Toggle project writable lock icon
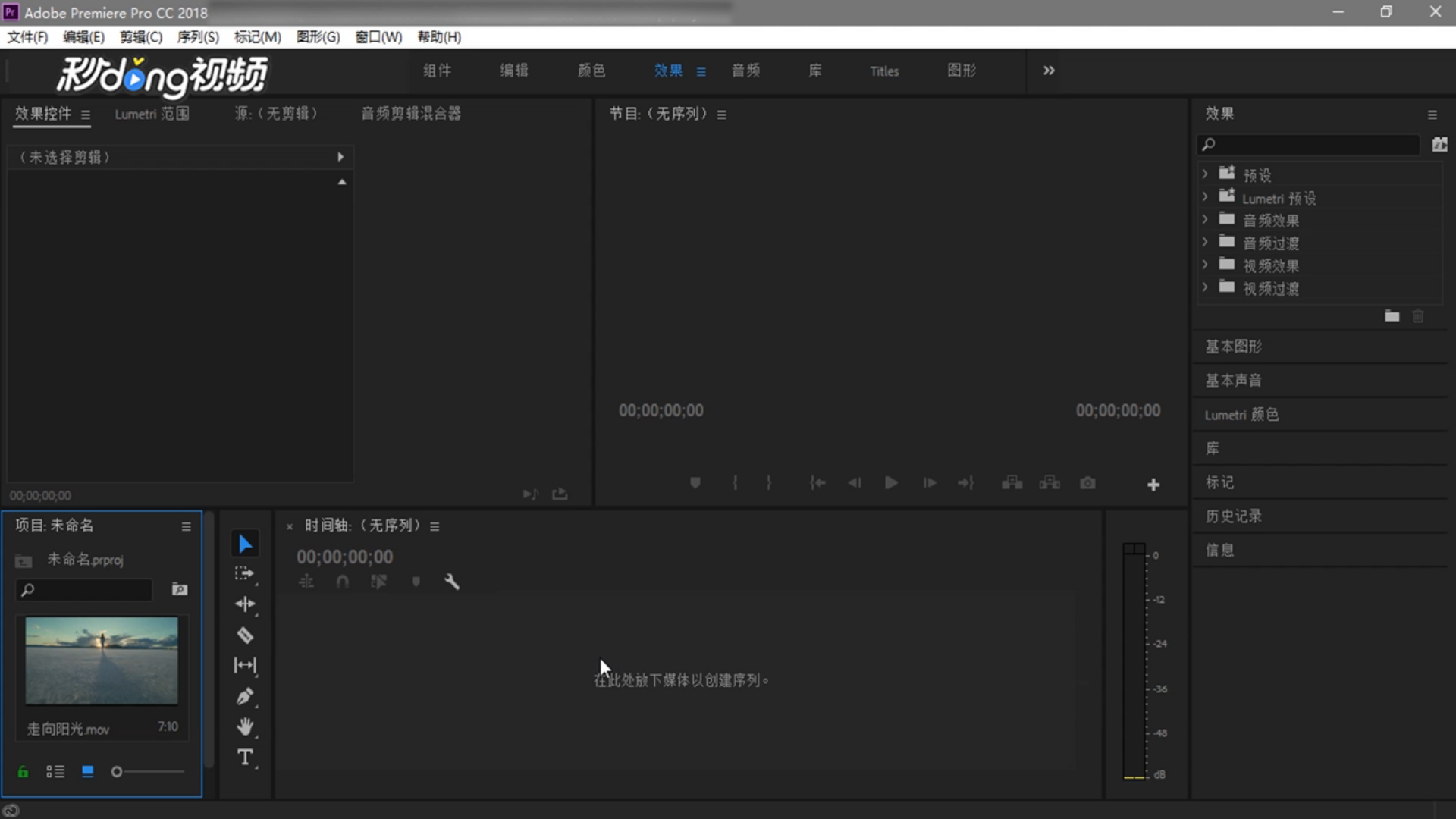The width and height of the screenshot is (1456, 819). pos(23,772)
